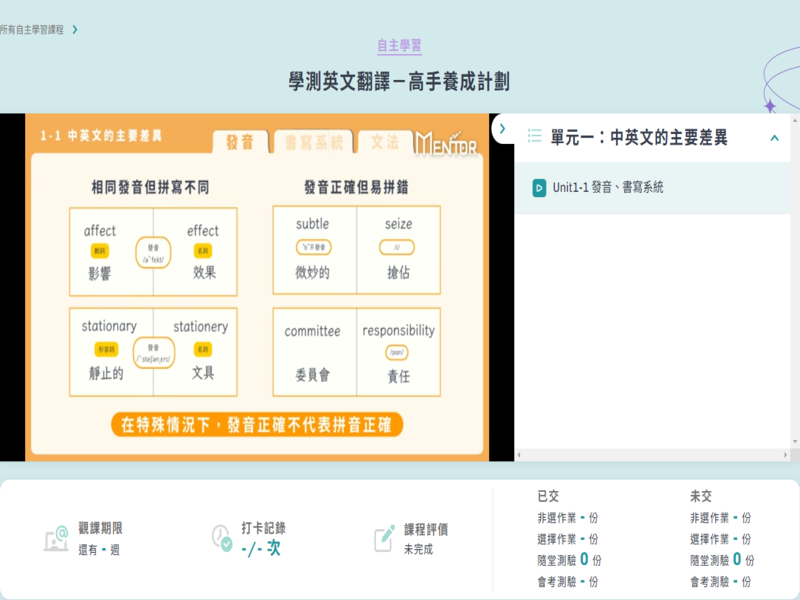Hide the unit list side panel
Viewport: 800px width, 600px height.
coord(502,129)
